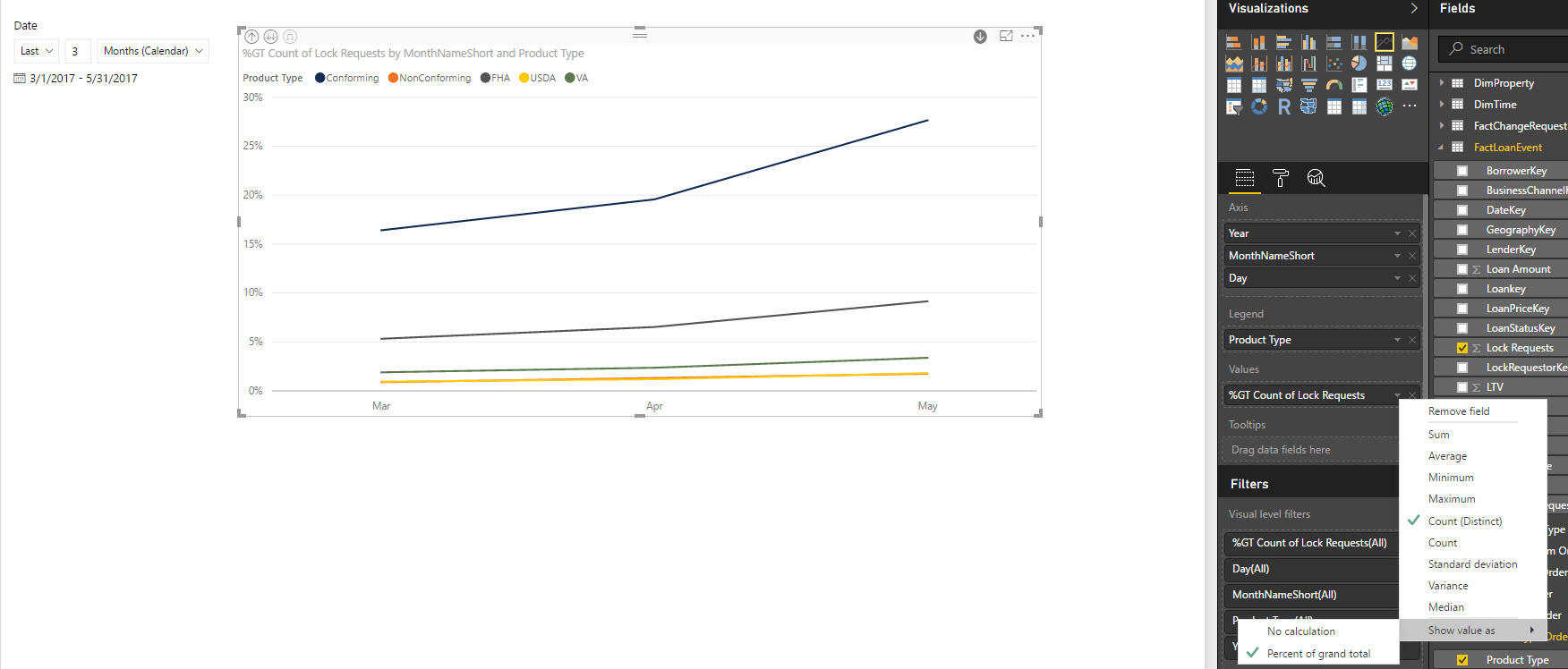Screen dimensions: 1568x669
Task: Expand the DimTime table
Action: 1442,105
